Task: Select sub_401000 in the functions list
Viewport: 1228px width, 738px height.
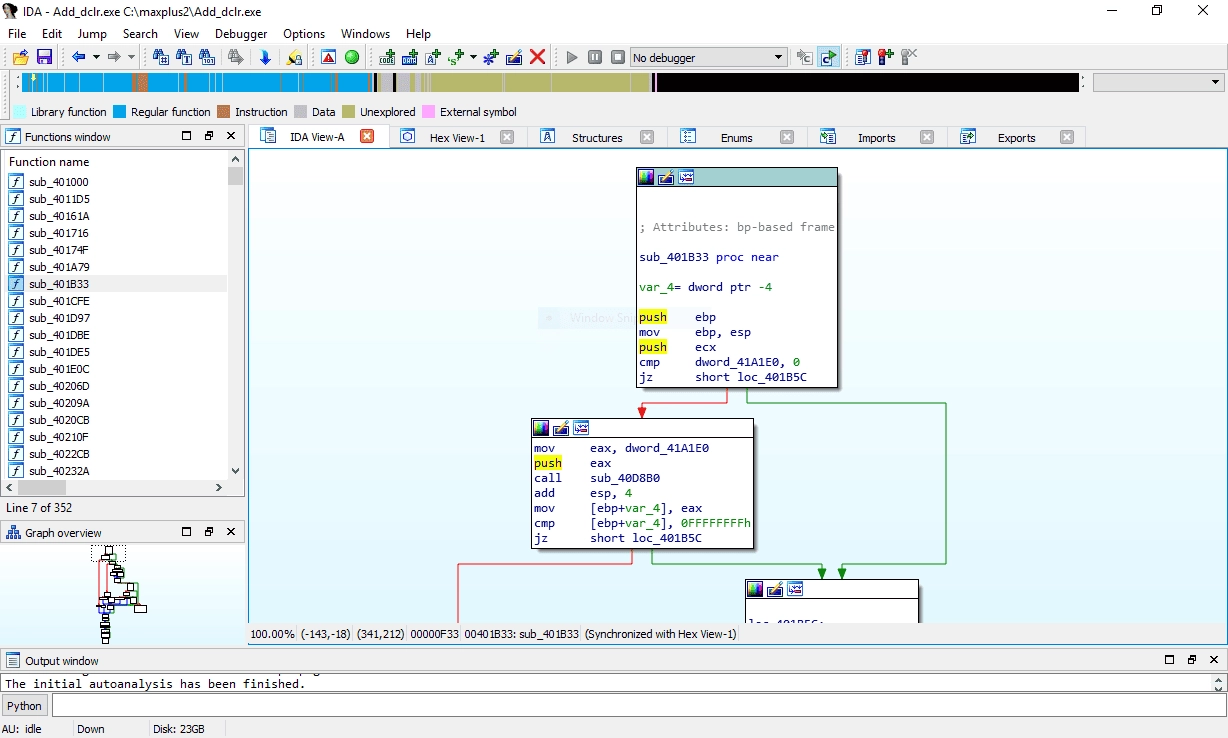Action: [x=116, y=182]
